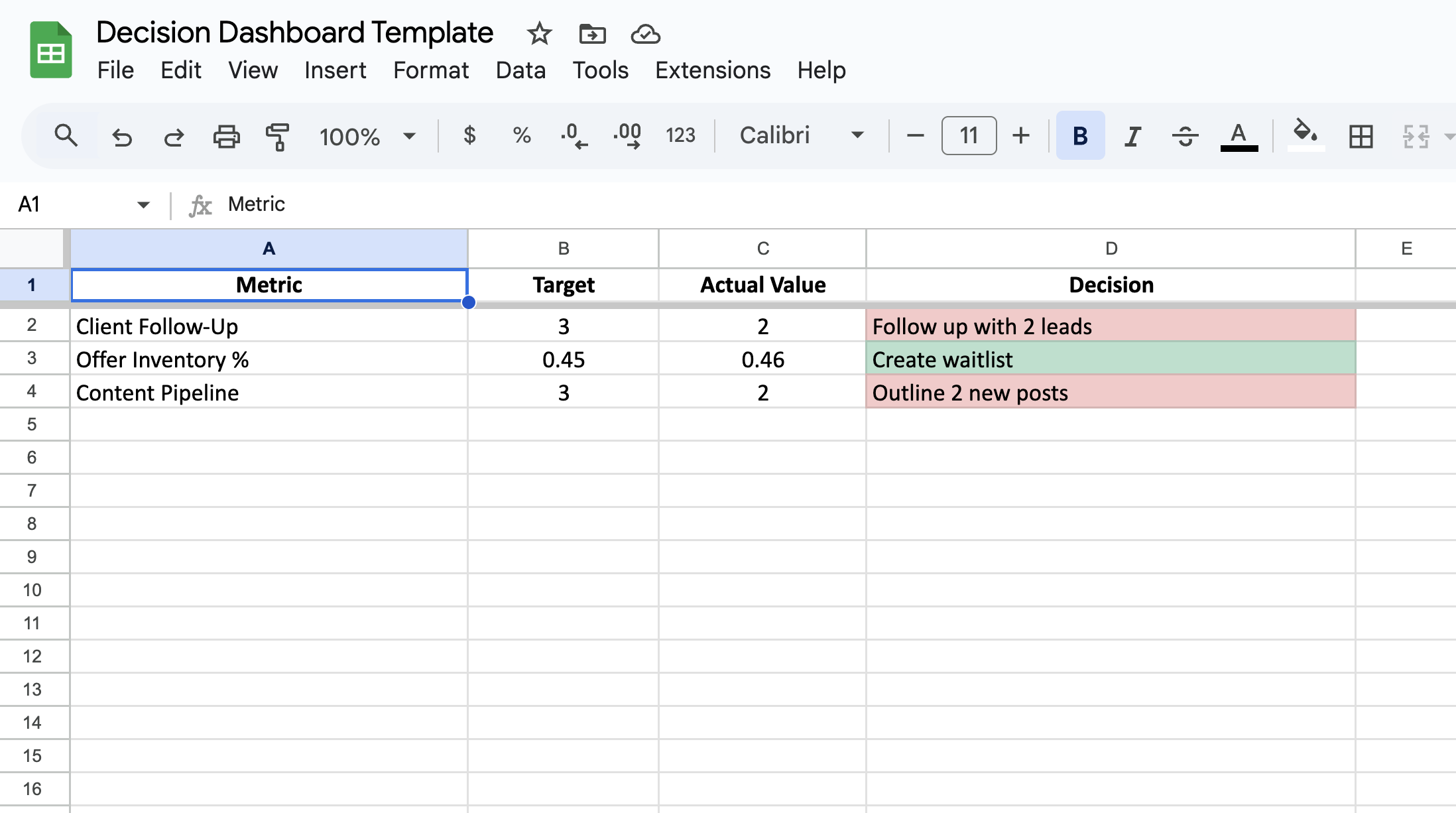Viewport: 1456px width, 813px height.
Task: Open the name box dropdown arrow
Action: 143,204
